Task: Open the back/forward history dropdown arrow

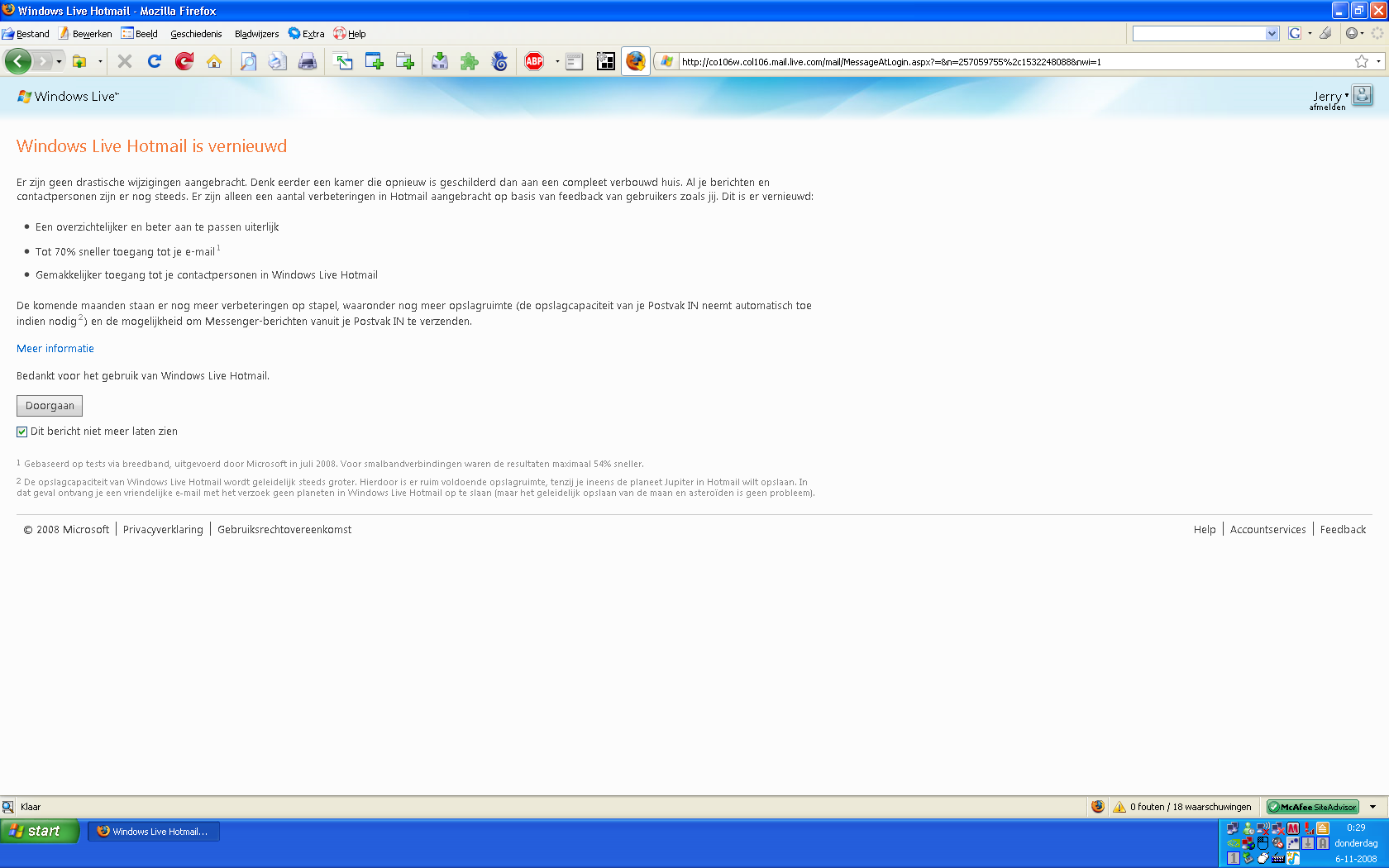Action: (x=59, y=62)
